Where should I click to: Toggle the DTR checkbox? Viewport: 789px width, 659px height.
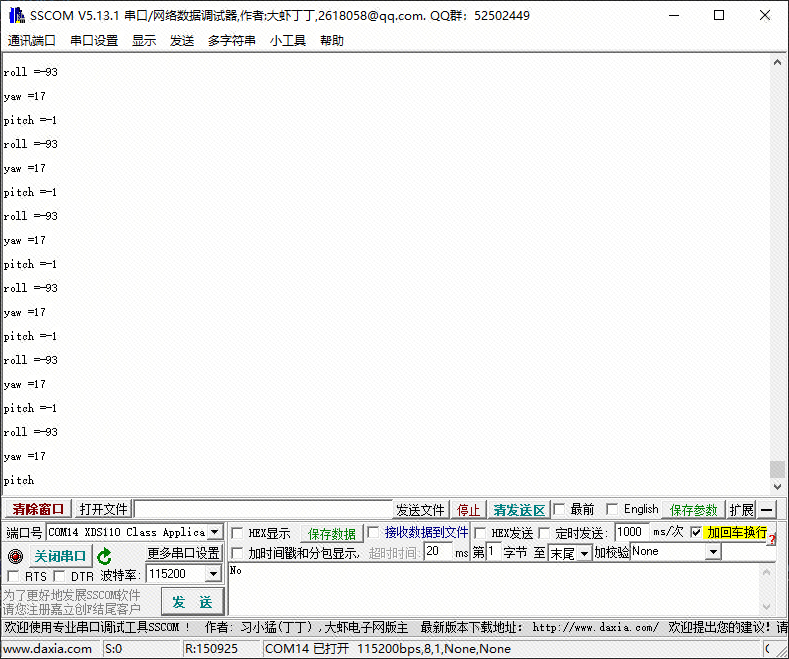(x=59, y=575)
